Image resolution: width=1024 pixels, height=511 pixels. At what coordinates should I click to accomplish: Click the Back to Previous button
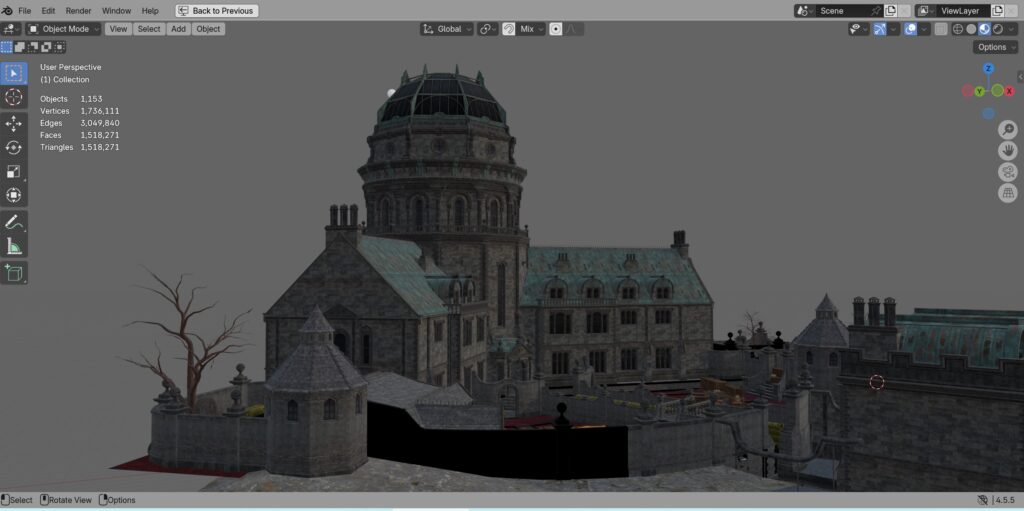click(x=217, y=11)
